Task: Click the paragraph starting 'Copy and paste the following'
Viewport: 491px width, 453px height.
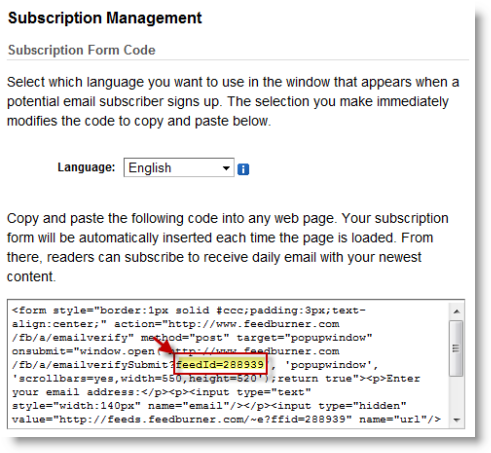Action: (227, 247)
